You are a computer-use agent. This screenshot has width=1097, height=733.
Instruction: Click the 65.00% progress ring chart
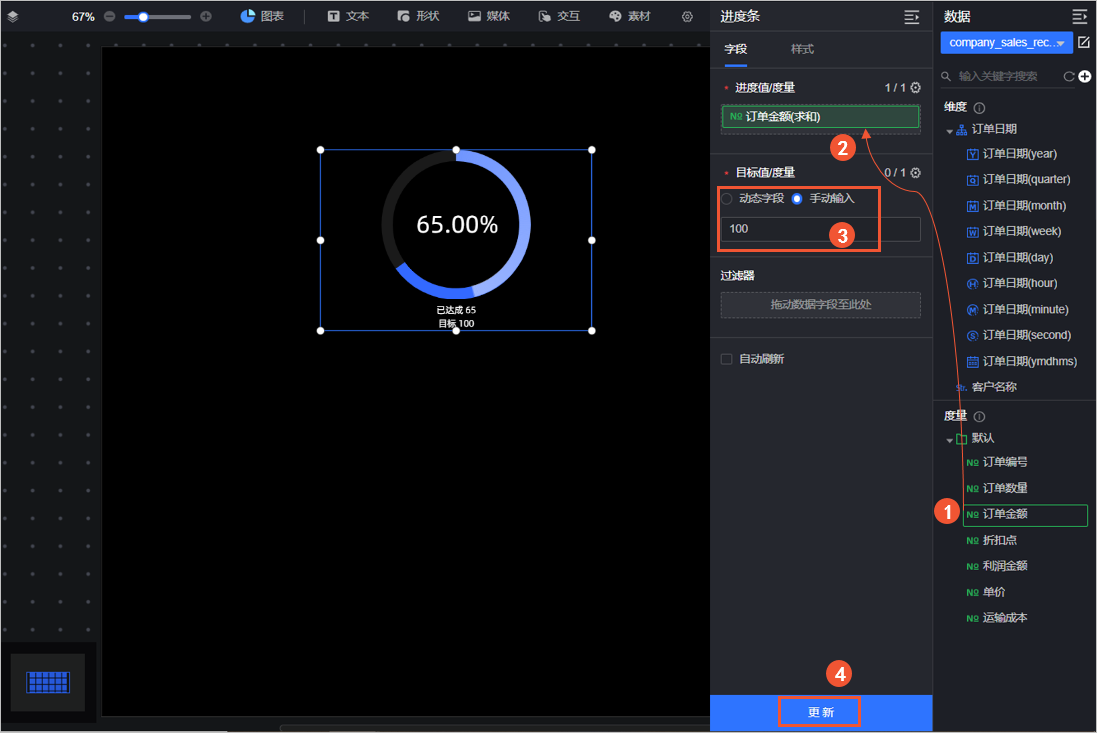(456, 225)
